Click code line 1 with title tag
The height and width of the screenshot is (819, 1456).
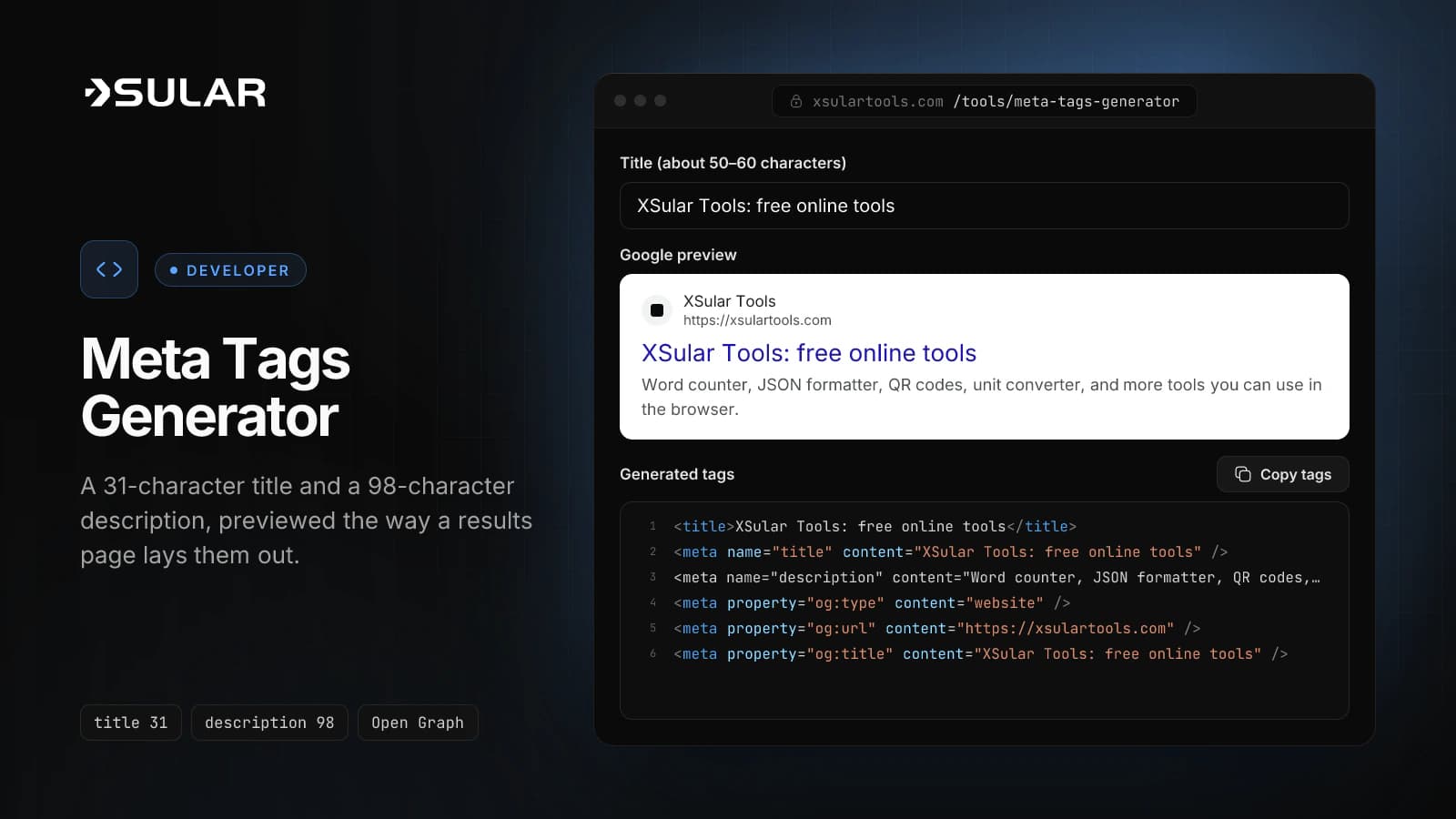(x=875, y=526)
